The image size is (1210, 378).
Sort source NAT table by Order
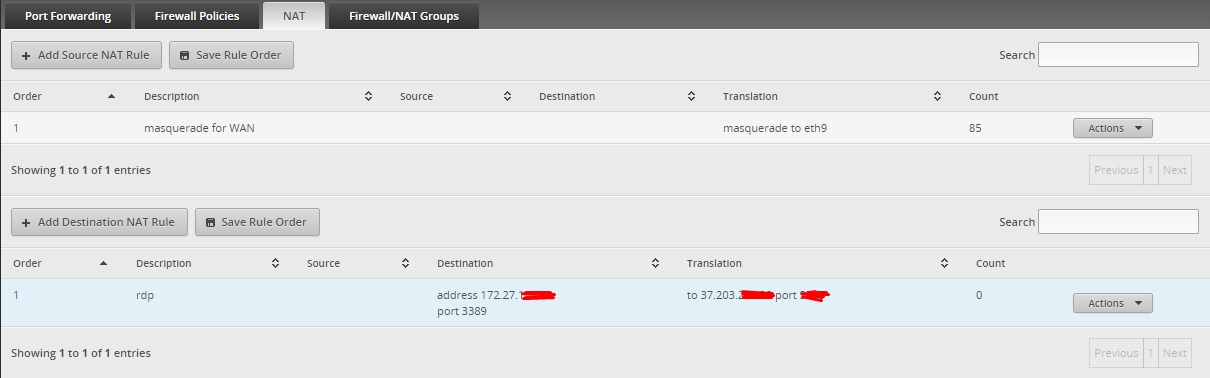click(64, 96)
